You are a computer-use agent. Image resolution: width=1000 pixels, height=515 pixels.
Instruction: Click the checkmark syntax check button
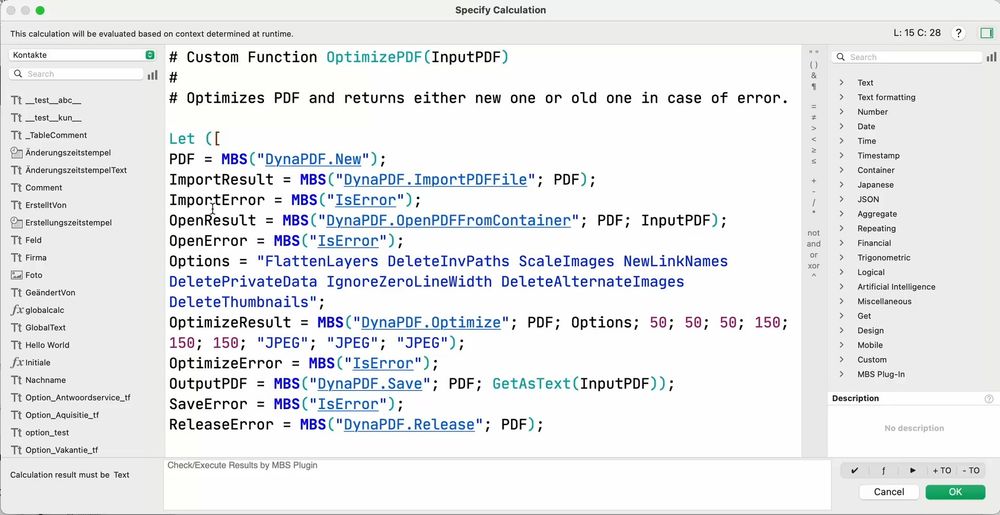tap(855, 470)
